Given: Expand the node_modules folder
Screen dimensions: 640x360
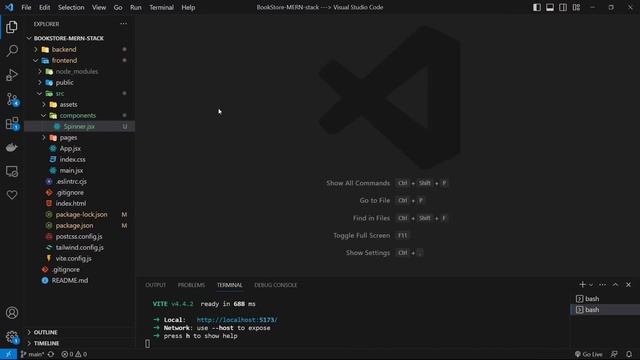Looking at the screenshot, I should 79,71.
